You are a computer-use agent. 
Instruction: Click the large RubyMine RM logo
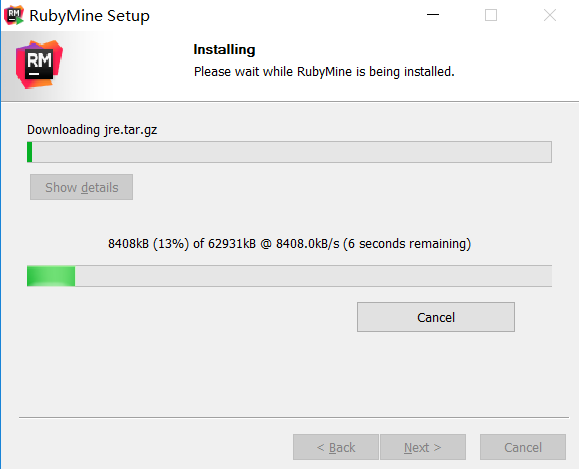(x=39, y=64)
